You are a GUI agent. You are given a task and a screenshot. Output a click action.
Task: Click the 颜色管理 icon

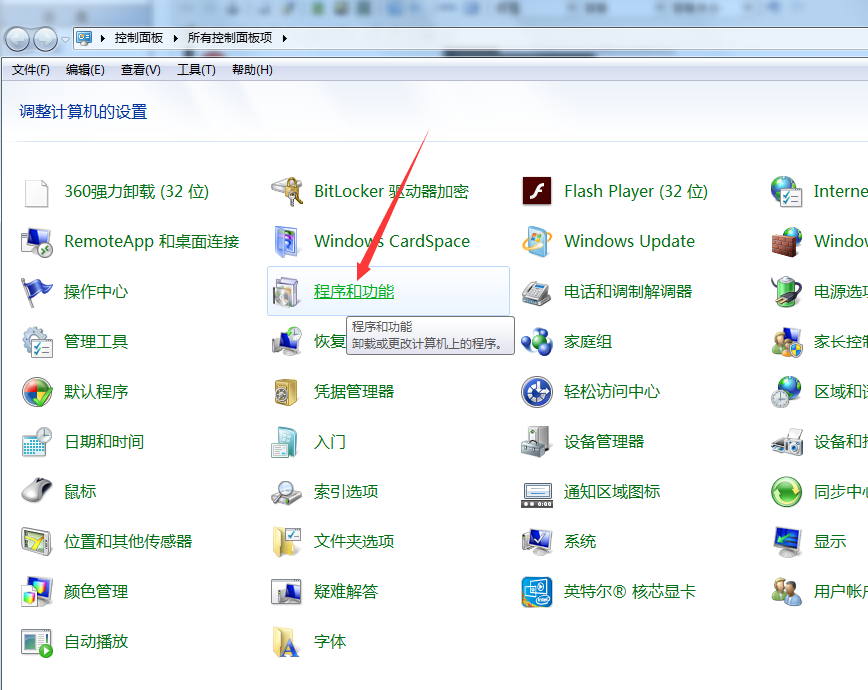point(37,591)
